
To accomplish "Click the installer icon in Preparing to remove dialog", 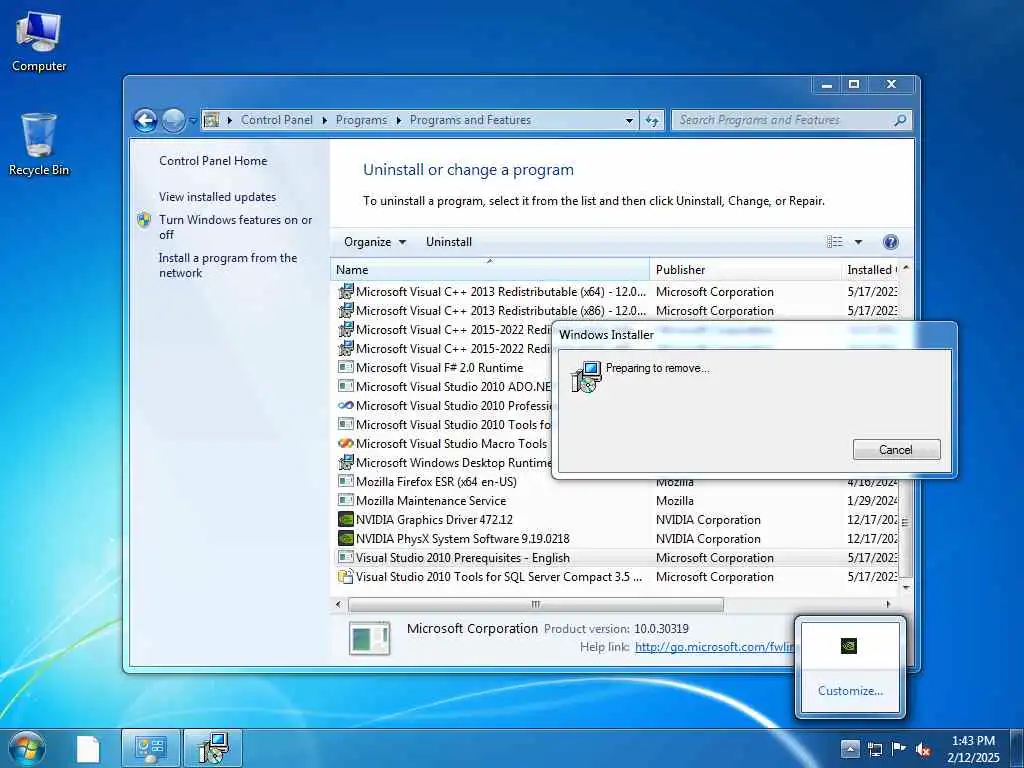I will 586,377.
